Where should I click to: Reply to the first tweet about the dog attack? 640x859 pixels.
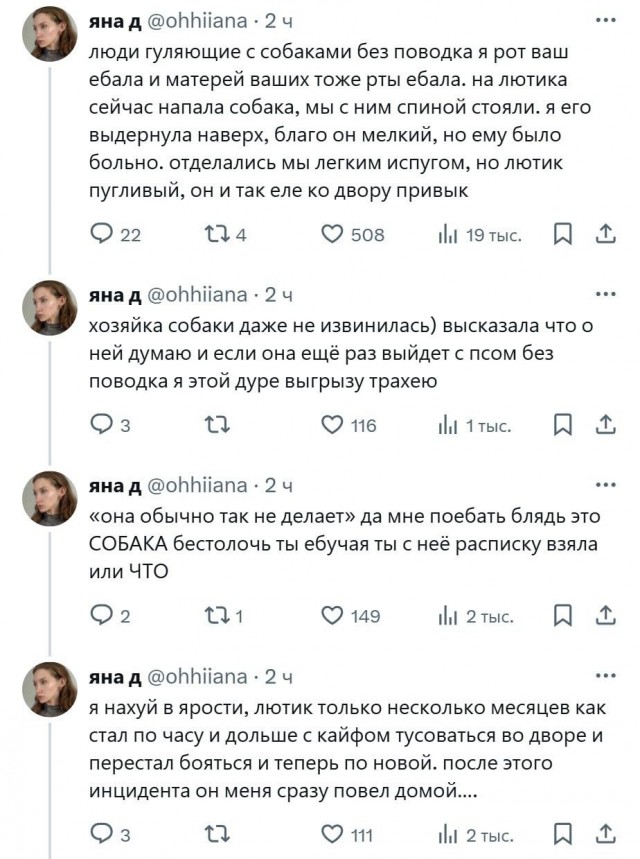coord(100,234)
